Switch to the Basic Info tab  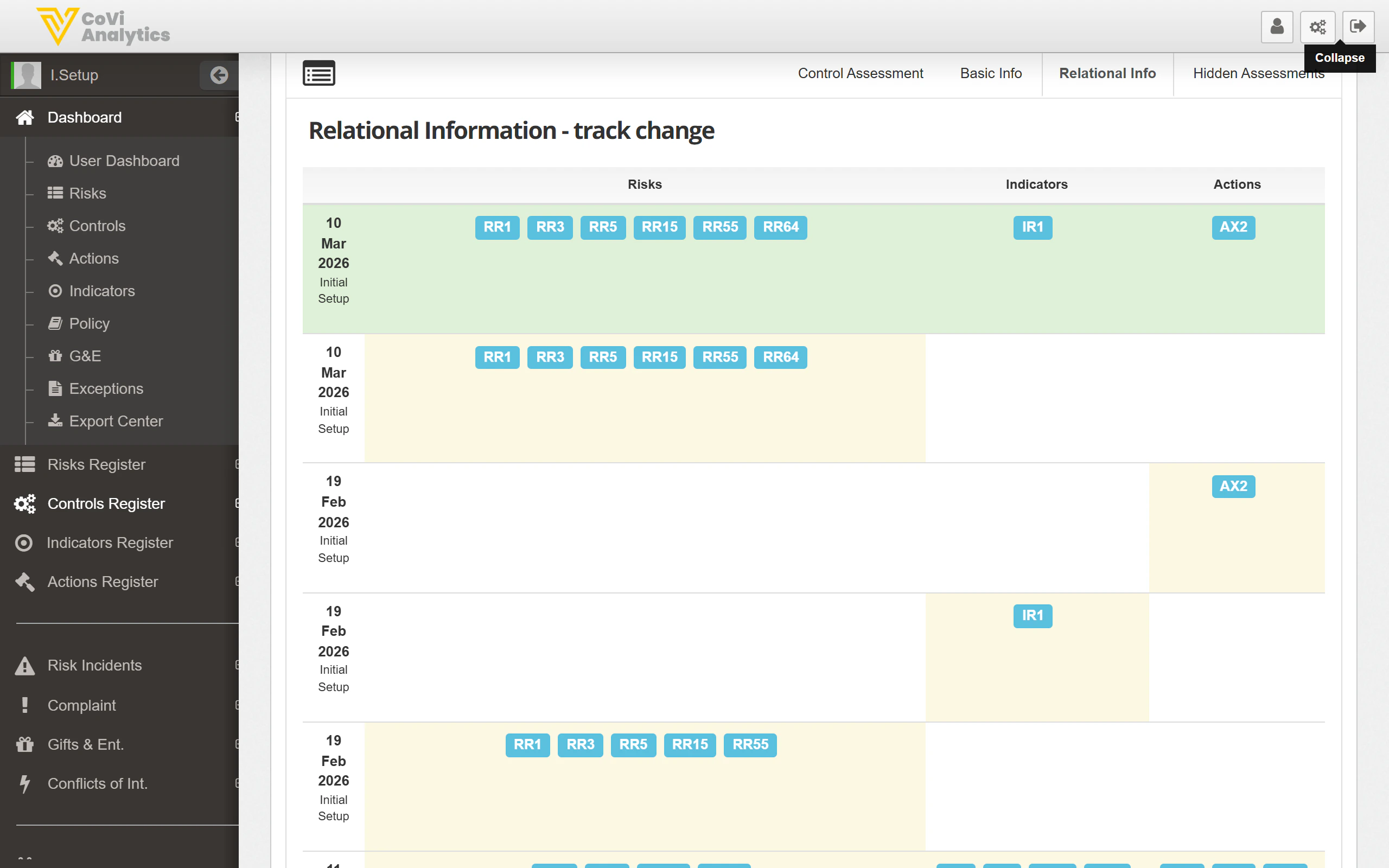tap(991, 73)
